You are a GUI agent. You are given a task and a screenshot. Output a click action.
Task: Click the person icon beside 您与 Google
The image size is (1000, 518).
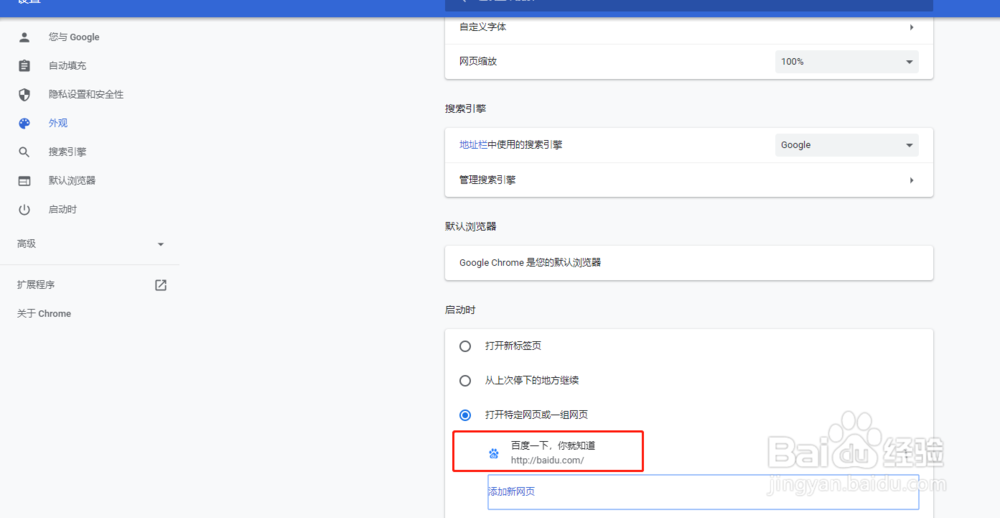(x=24, y=37)
